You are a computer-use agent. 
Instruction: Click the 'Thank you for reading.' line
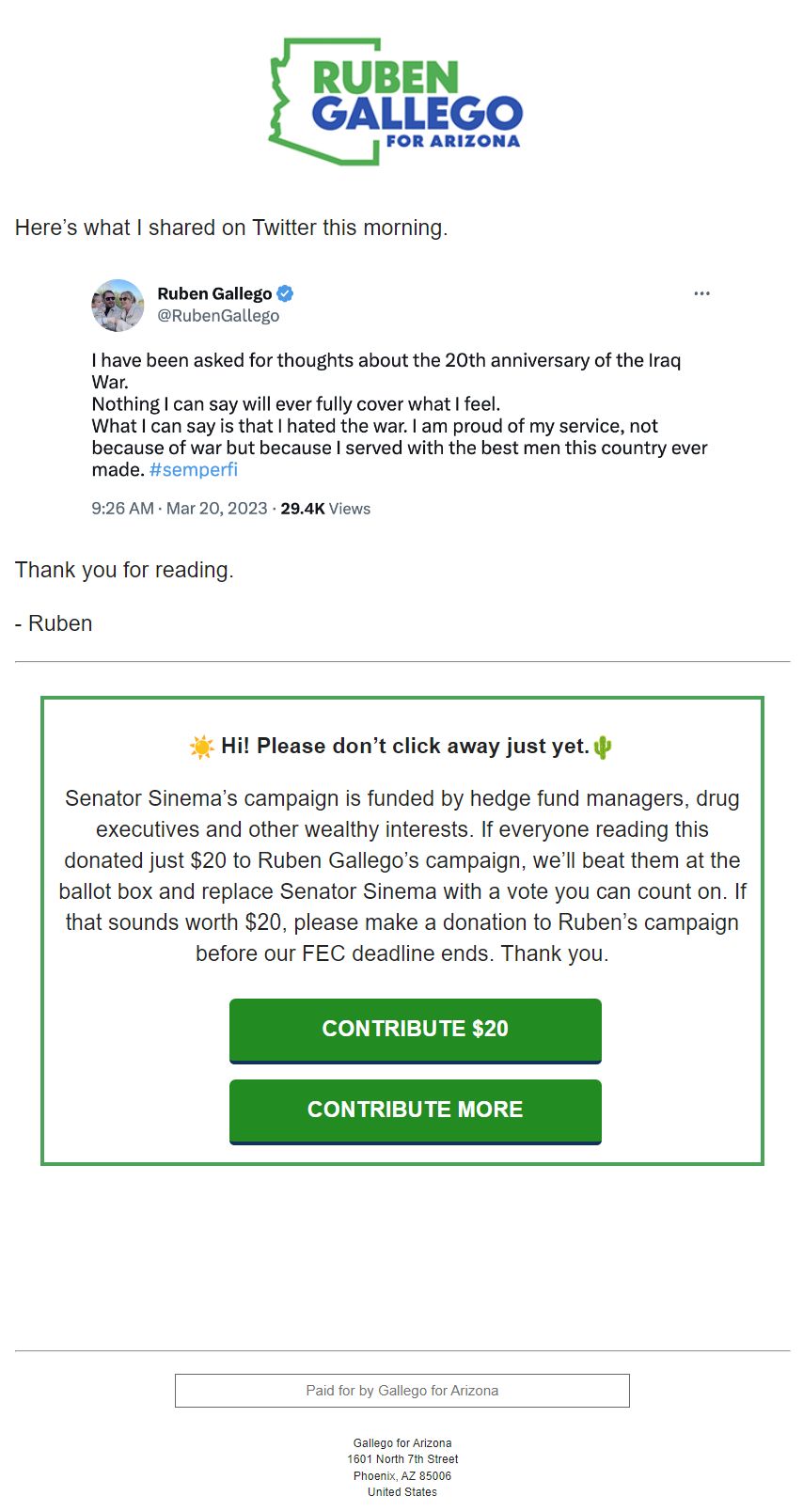tap(124, 570)
